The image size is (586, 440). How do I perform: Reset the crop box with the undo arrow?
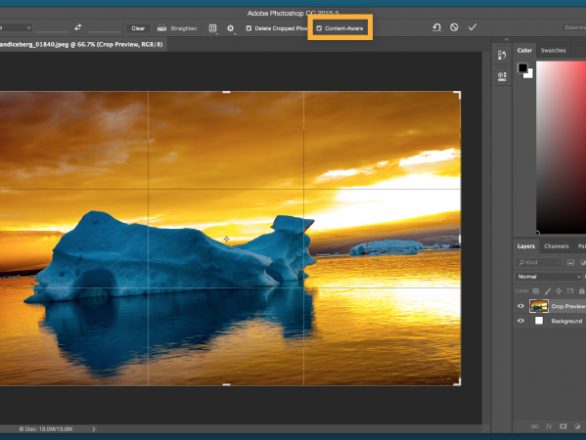437,27
